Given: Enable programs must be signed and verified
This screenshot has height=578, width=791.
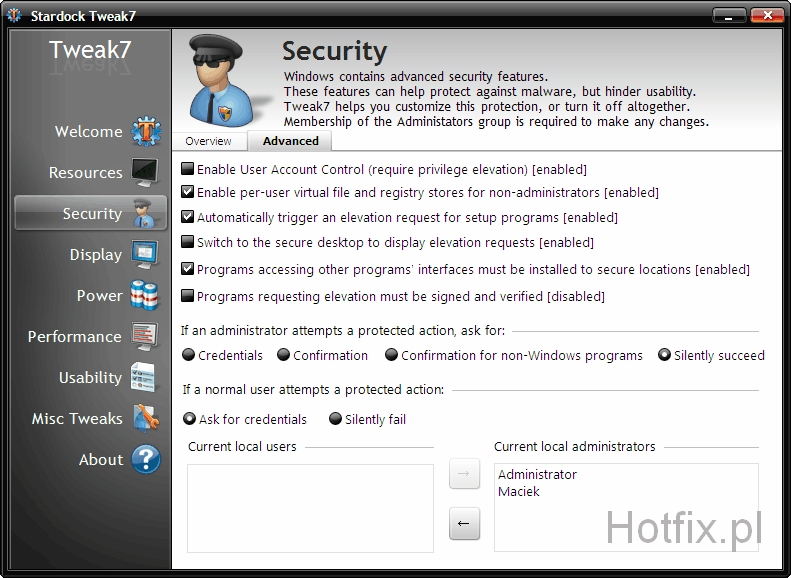Looking at the screenshot, I should [x=187, y=296].
